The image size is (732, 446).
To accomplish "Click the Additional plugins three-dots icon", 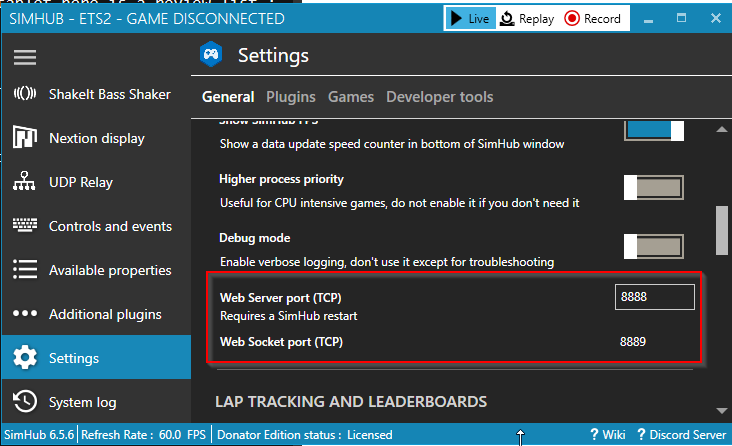I will click(25, 313).
